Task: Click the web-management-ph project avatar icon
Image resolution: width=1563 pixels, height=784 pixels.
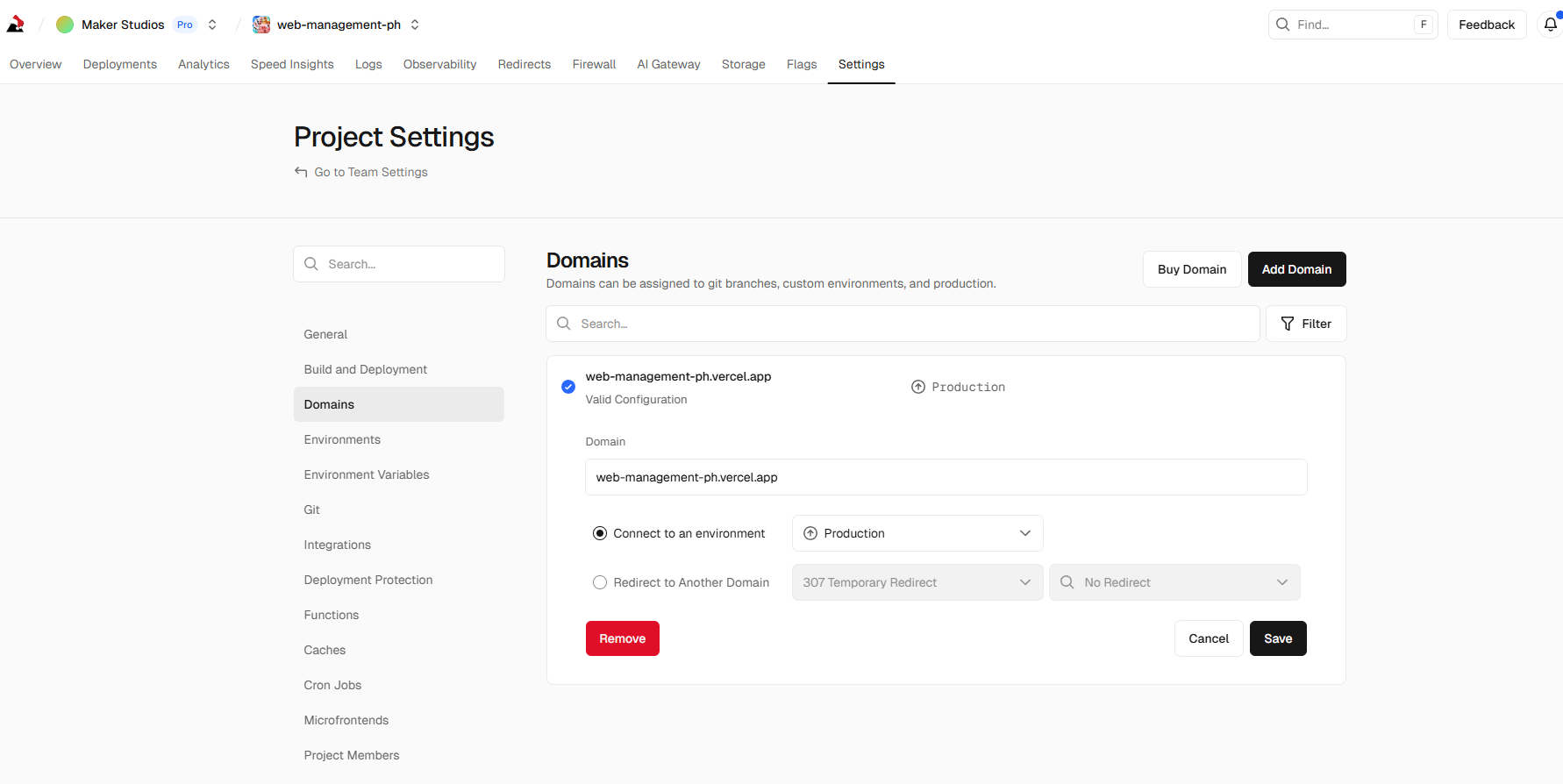Action: pyautogui.click(x=261, y=25)
